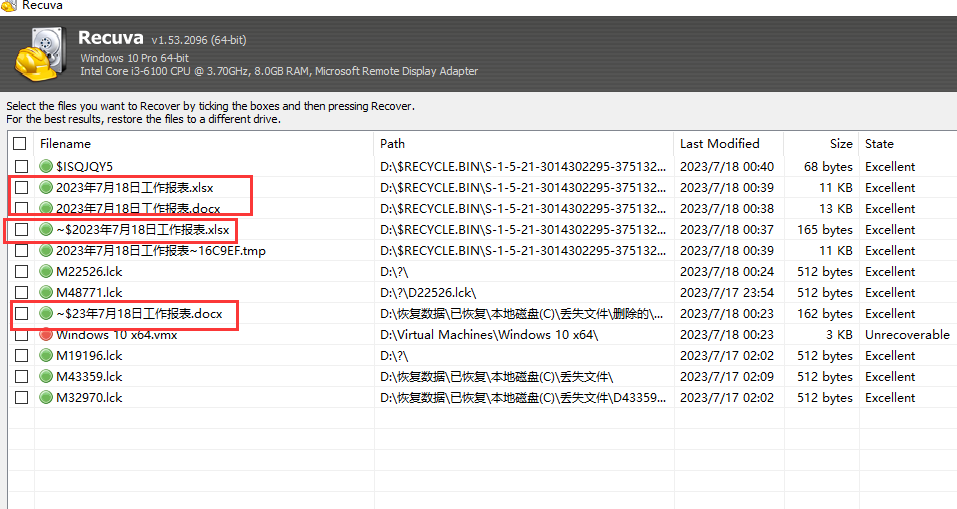Select file name $ISQJQY5
The width and height of the screenshot is (957, 509).
[x=84, y=166]
